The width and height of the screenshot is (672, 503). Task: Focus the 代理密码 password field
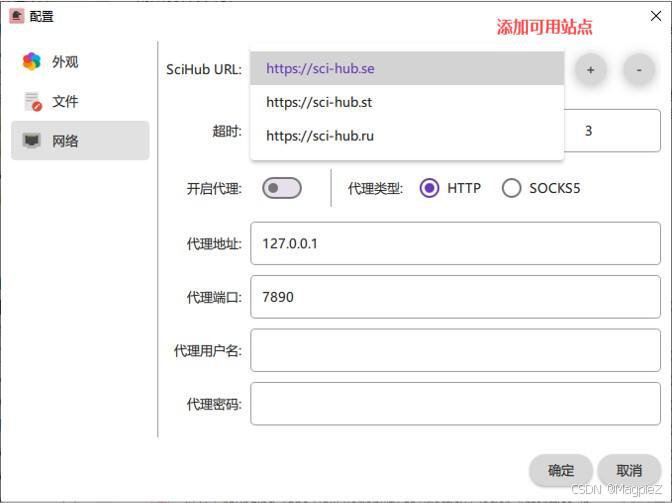tap(455, 404)
